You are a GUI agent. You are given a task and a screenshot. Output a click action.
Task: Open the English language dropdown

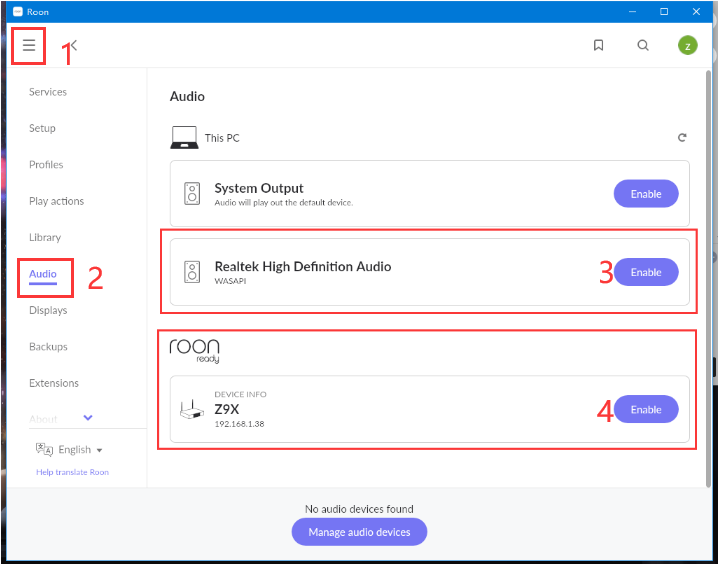coord(70,450)
